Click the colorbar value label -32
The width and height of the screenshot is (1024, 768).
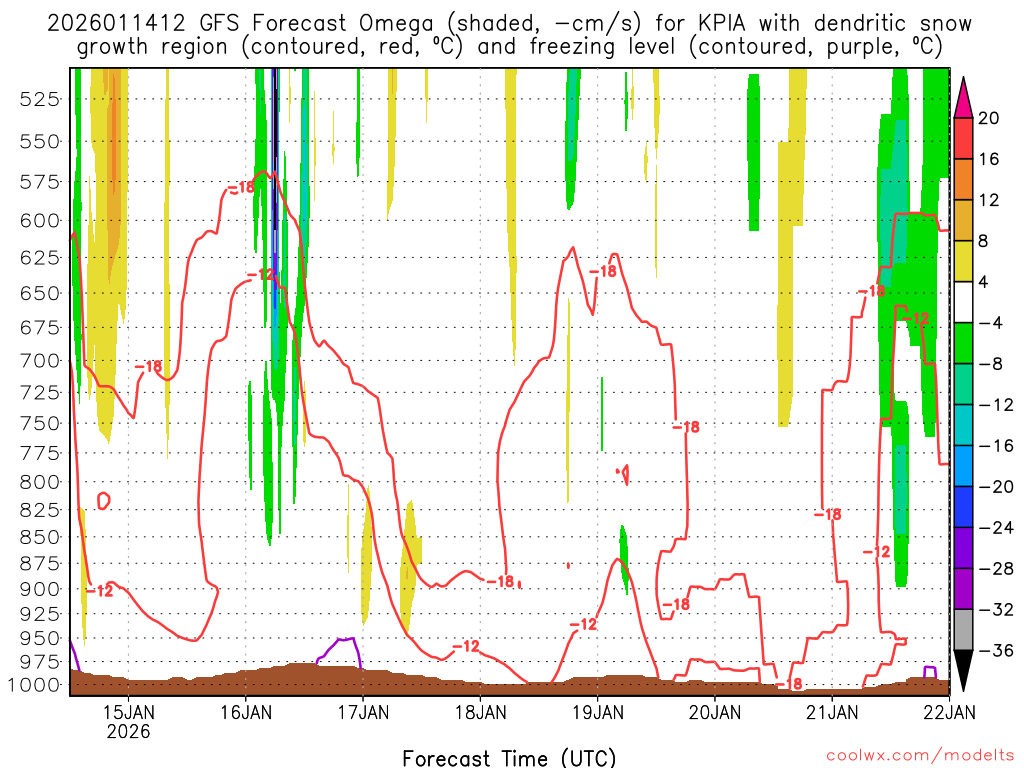click(996, 609)
